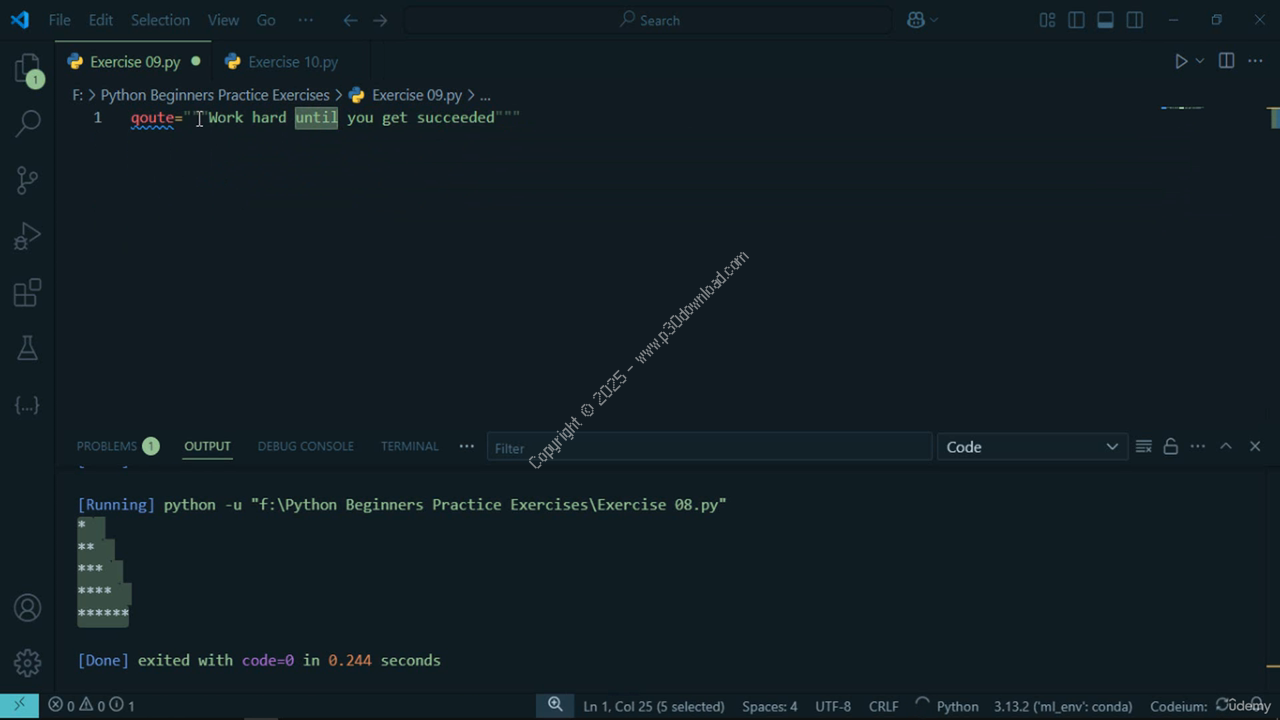
Task: Select interpreter 3.13.2 ml_env conda
Action: [1063, 706]
